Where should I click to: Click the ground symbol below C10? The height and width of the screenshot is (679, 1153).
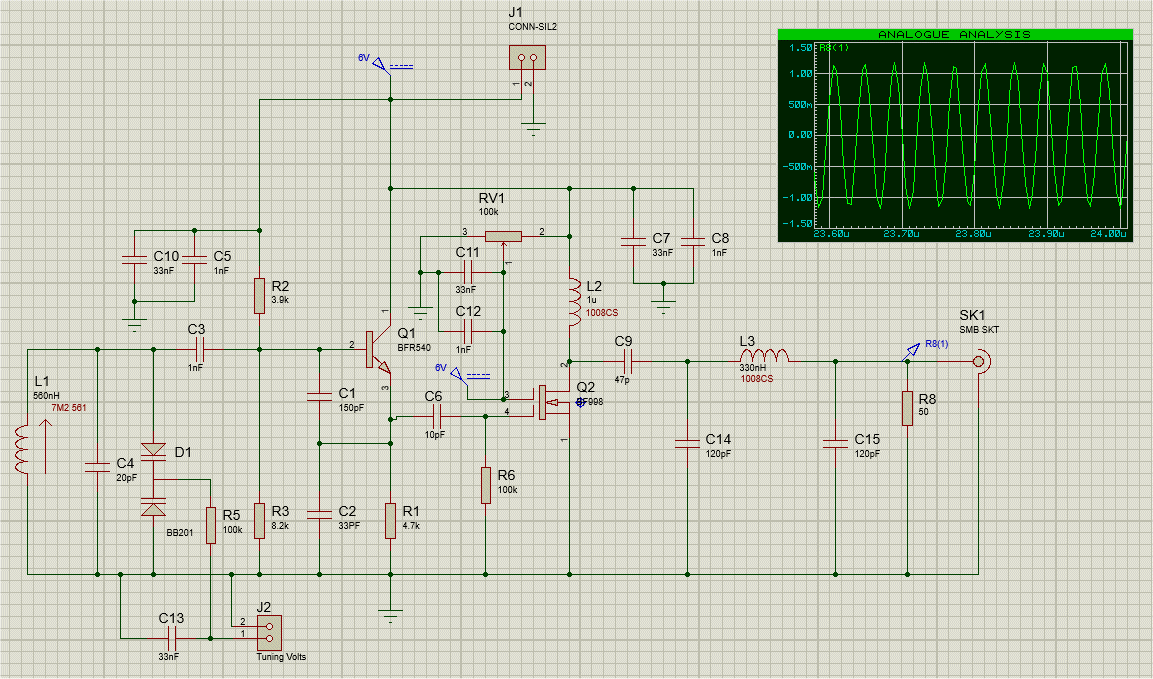[x=135, y=324]
